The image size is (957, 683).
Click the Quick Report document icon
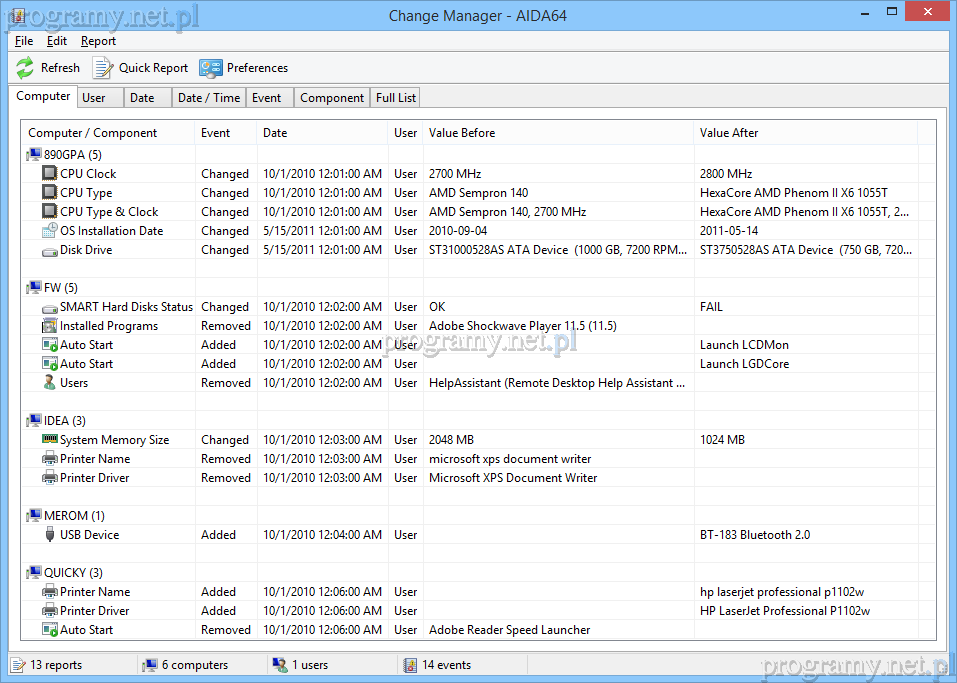pyautogui.click(x=103, y=68)
